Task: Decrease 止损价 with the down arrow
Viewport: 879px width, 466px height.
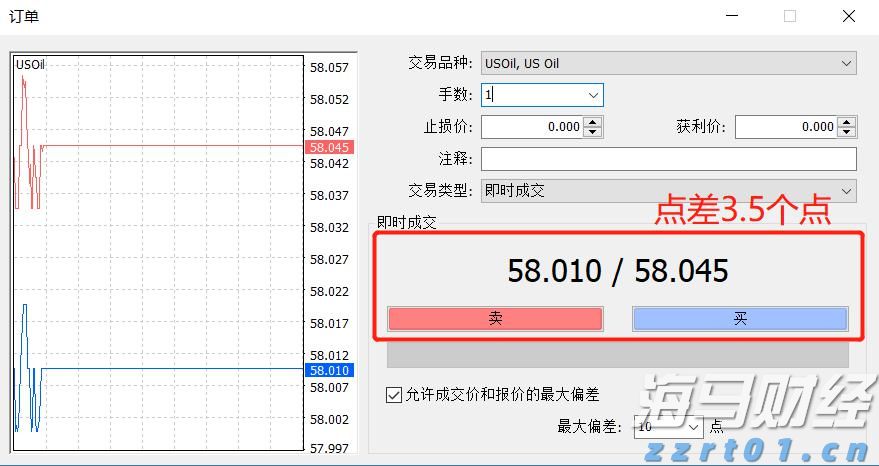Action: click(x=593, y=132)
